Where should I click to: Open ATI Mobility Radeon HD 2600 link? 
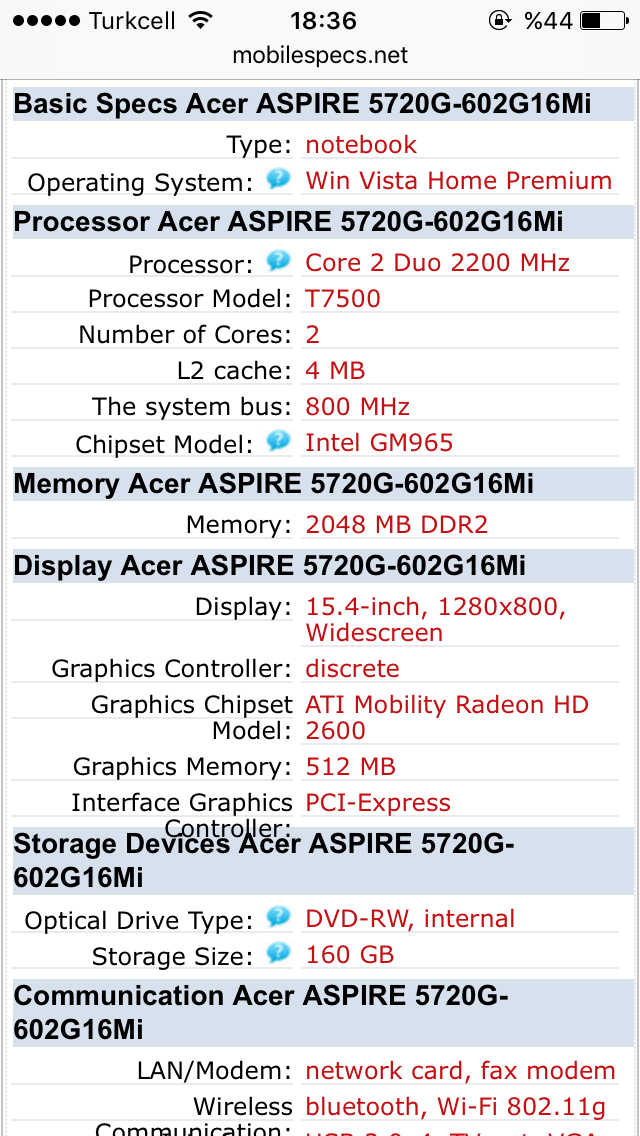[447, 717]
